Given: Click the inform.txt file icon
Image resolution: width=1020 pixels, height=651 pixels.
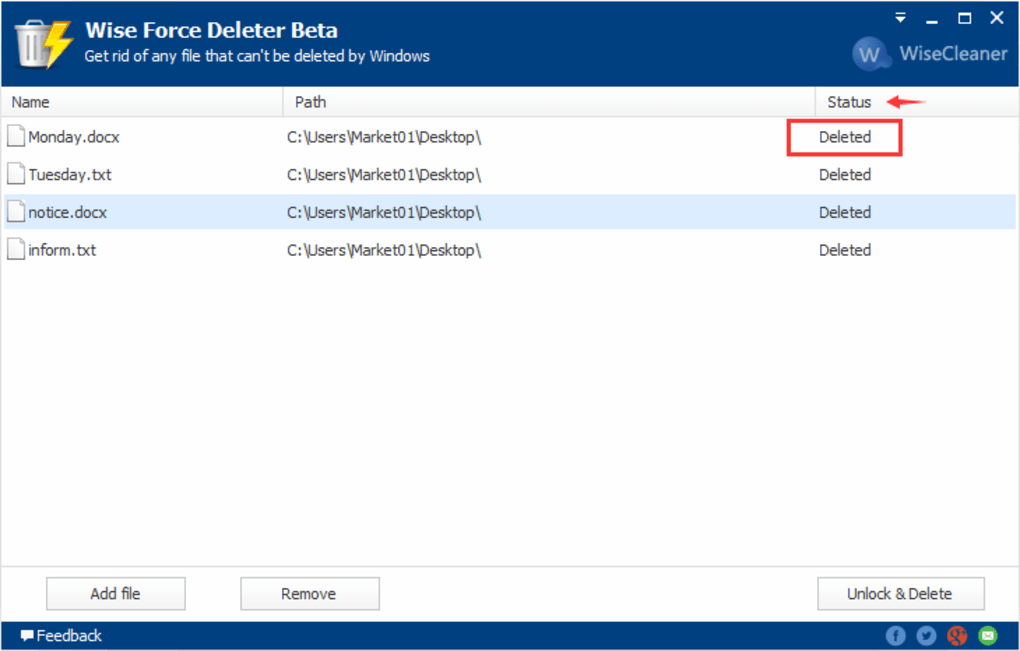Looking at the screenshot, I should click(16, 250).
